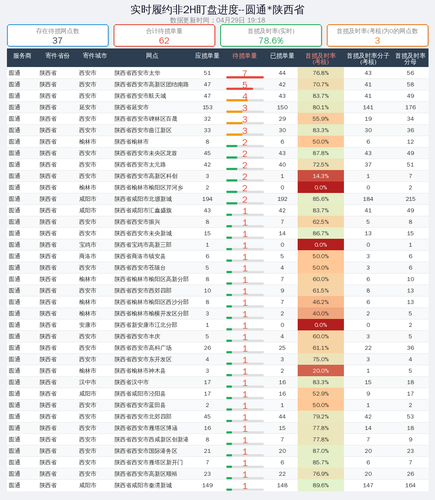
Task: Click network cell 陕西省西安市曲江新区
Action: coord(143,130)
